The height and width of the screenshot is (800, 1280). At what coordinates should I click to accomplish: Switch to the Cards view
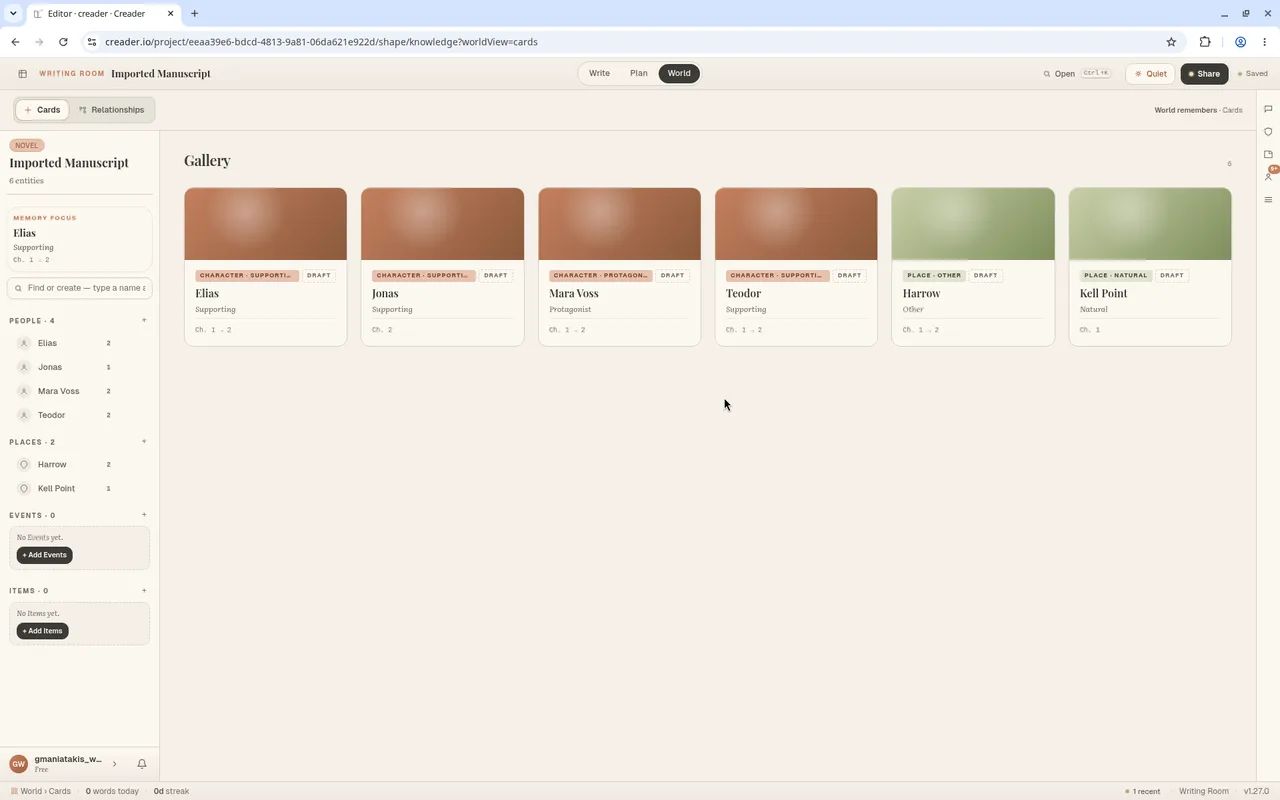(42, 110)
